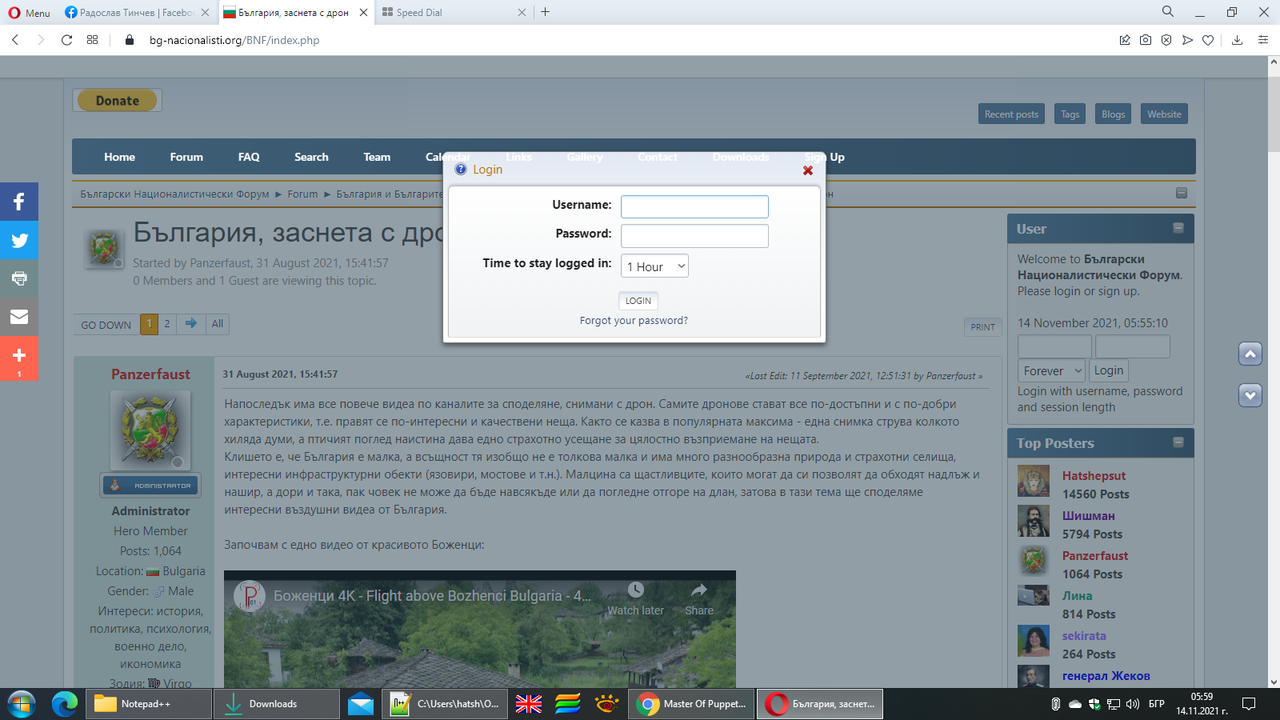The width and height of the screenshot is (1280, 720).
Task: Click the blue help icon in Login popup
Action: click(x=460, y=169)
